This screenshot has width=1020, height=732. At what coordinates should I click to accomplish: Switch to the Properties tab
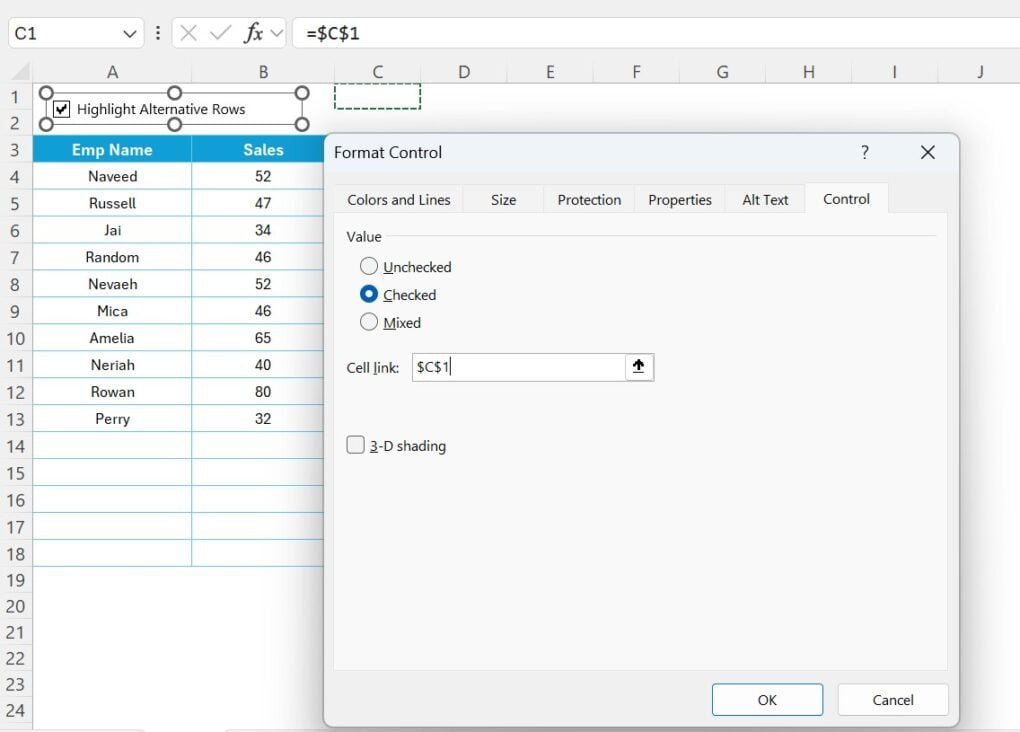[679, 199]
